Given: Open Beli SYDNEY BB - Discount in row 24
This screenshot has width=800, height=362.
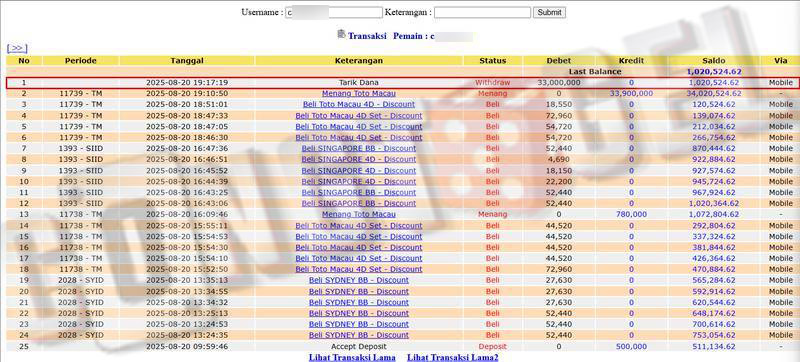Looking at the screenshot, I should (x=359, y=335).
